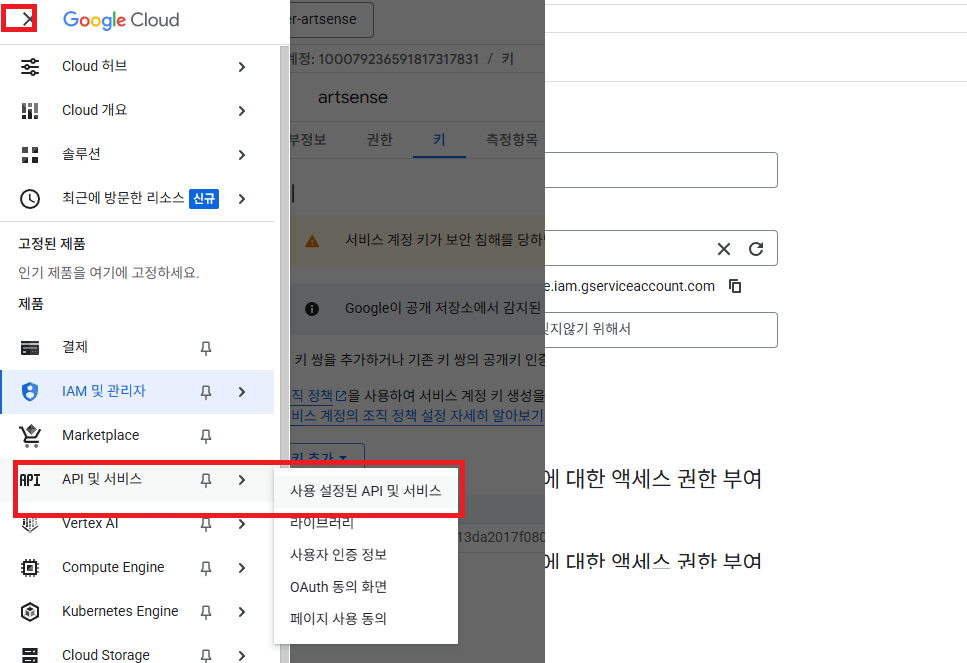Click the 키 추가 dropdown button
967x663 pixels.
pyautogui.click(x=327, y=456)
